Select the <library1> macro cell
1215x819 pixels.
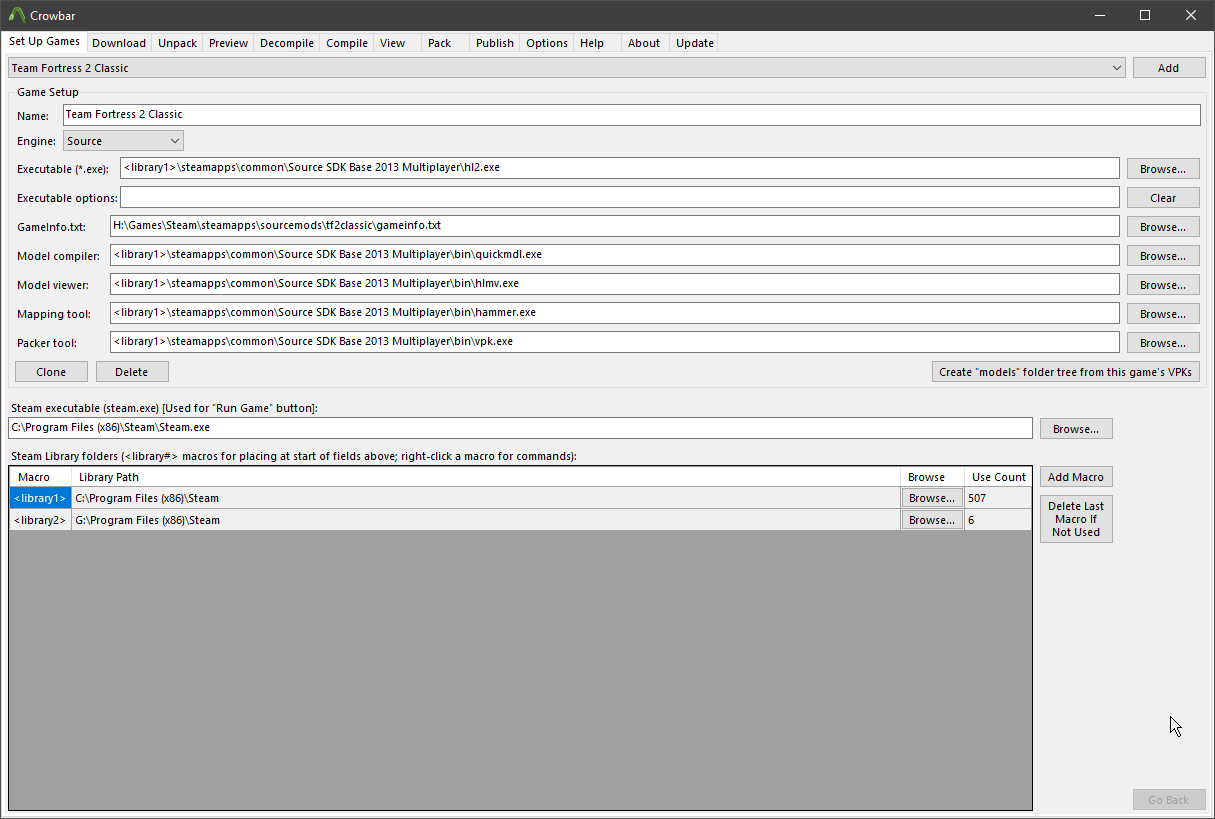click(40, 498)
